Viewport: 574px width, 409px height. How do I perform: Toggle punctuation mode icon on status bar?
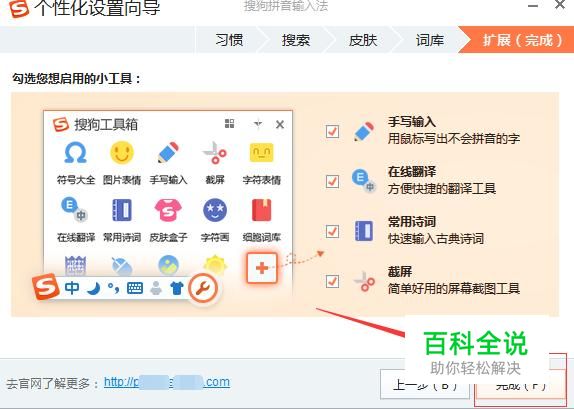point(114,289)
